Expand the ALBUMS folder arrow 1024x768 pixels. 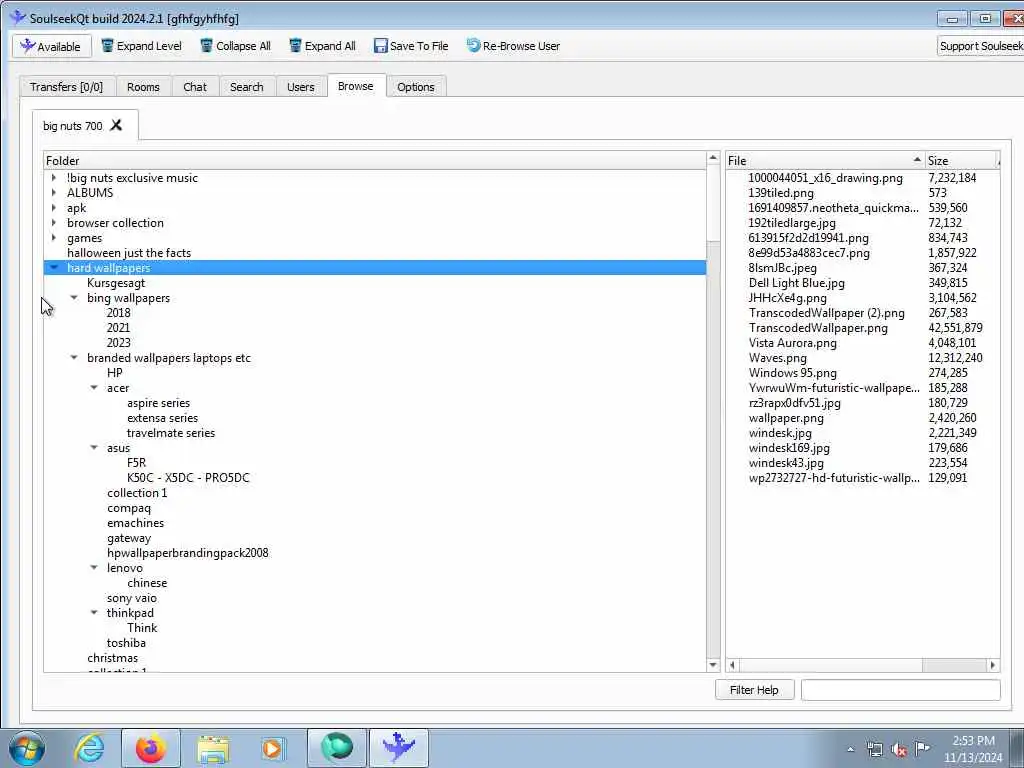(54, 193)
